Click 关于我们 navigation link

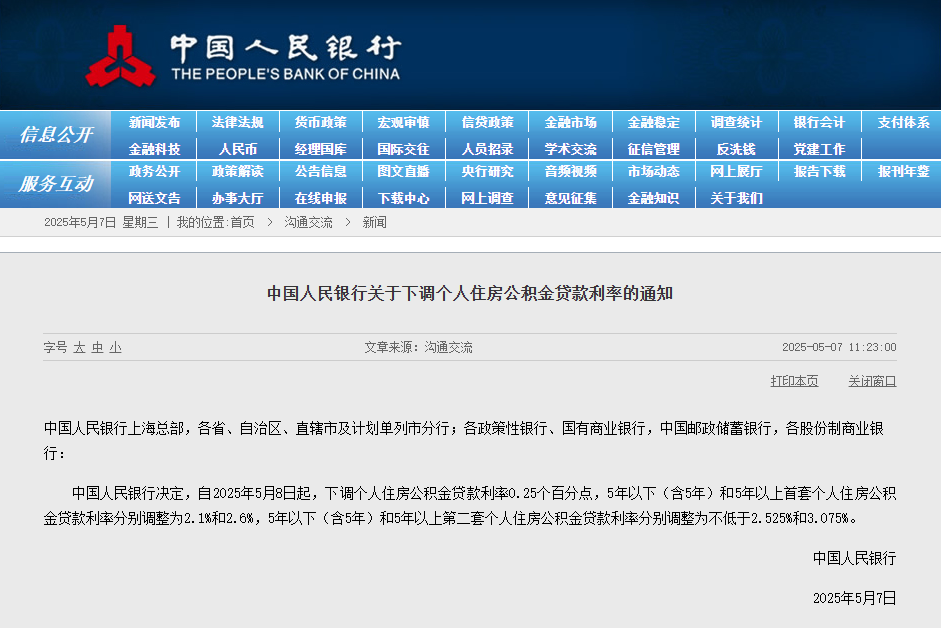(737, 198)
